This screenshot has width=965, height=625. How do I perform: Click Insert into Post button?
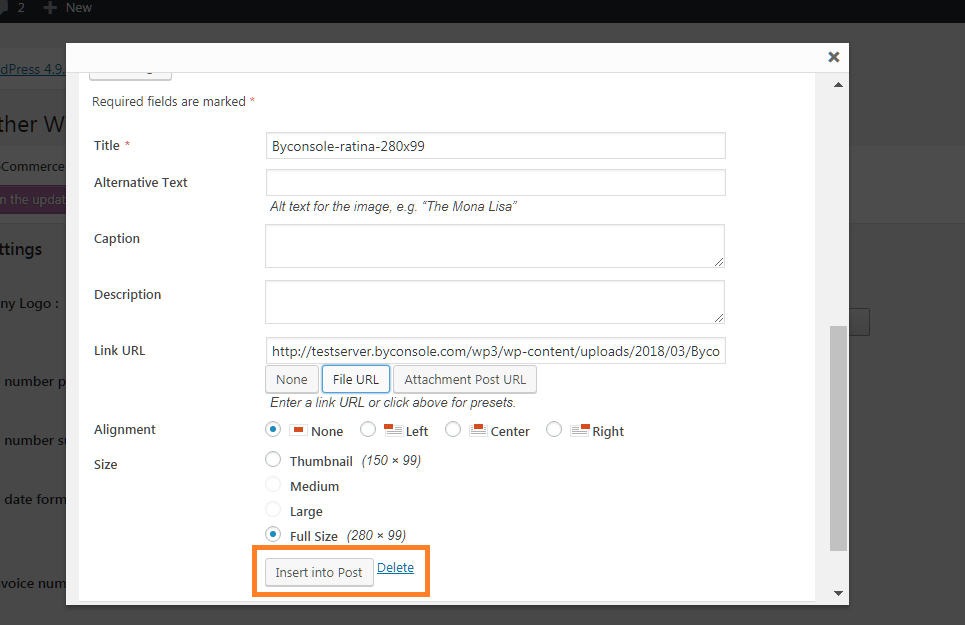click(x=319, y=572)
